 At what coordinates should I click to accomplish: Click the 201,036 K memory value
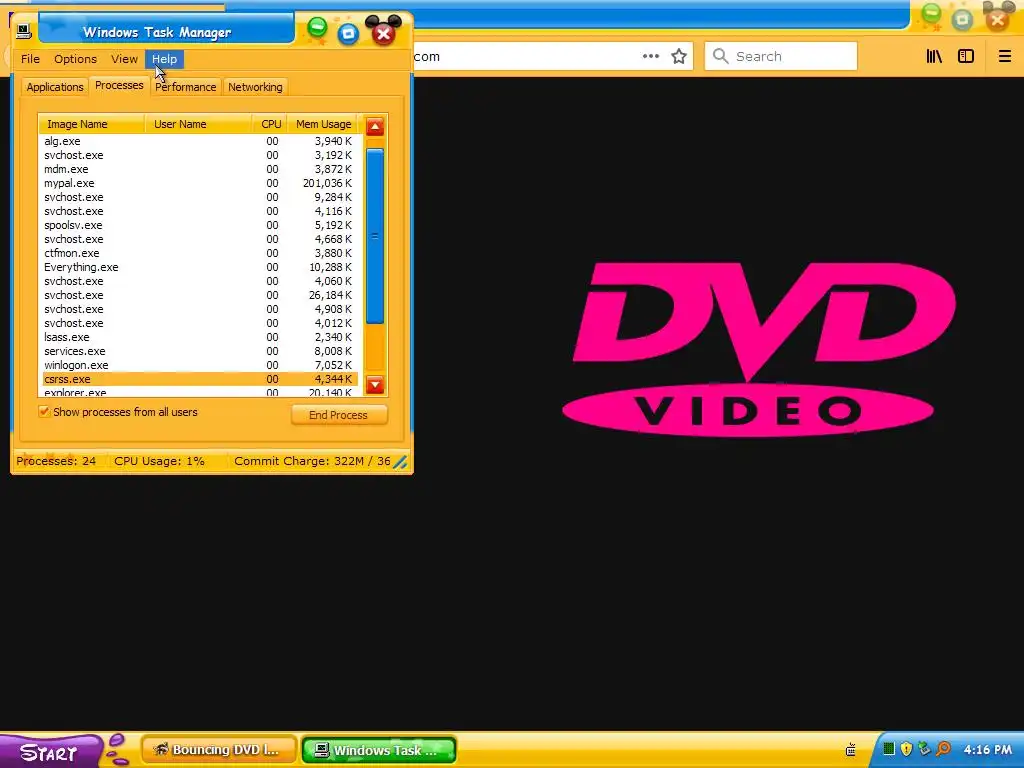pyautogui.click(x=327, y=184)
